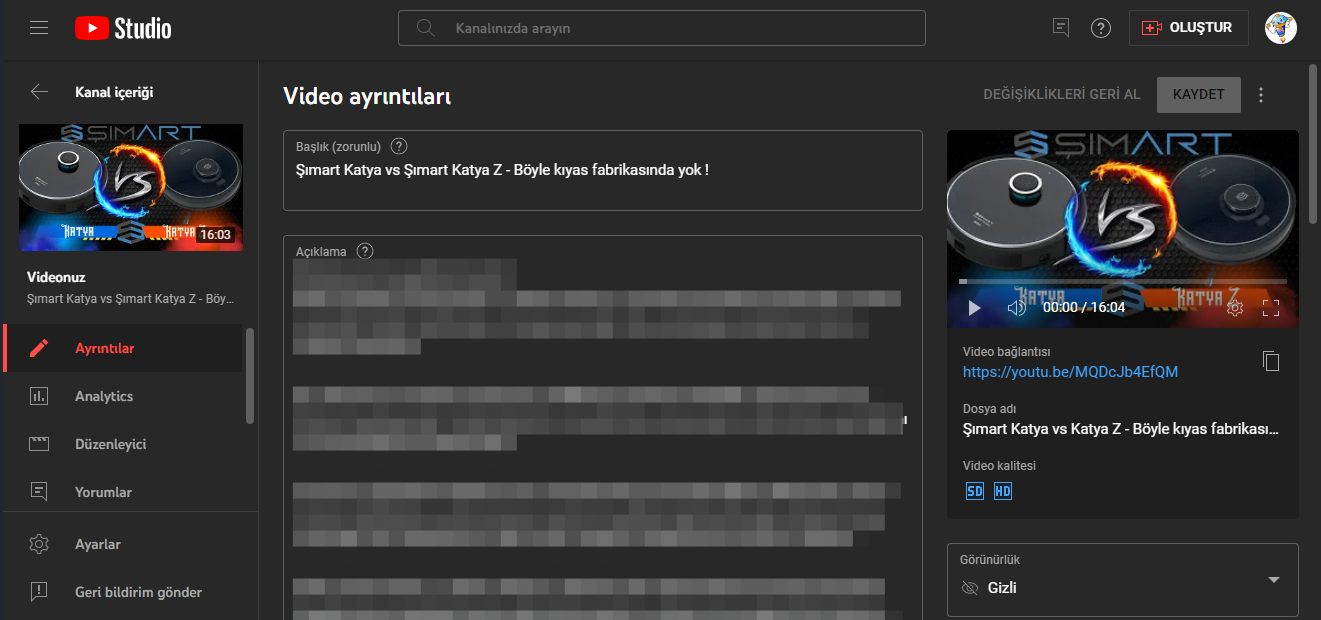Viewport: 1321px width, 620px height.
Task: Click the Ayarlar gear icon
Action: (39, 544)
